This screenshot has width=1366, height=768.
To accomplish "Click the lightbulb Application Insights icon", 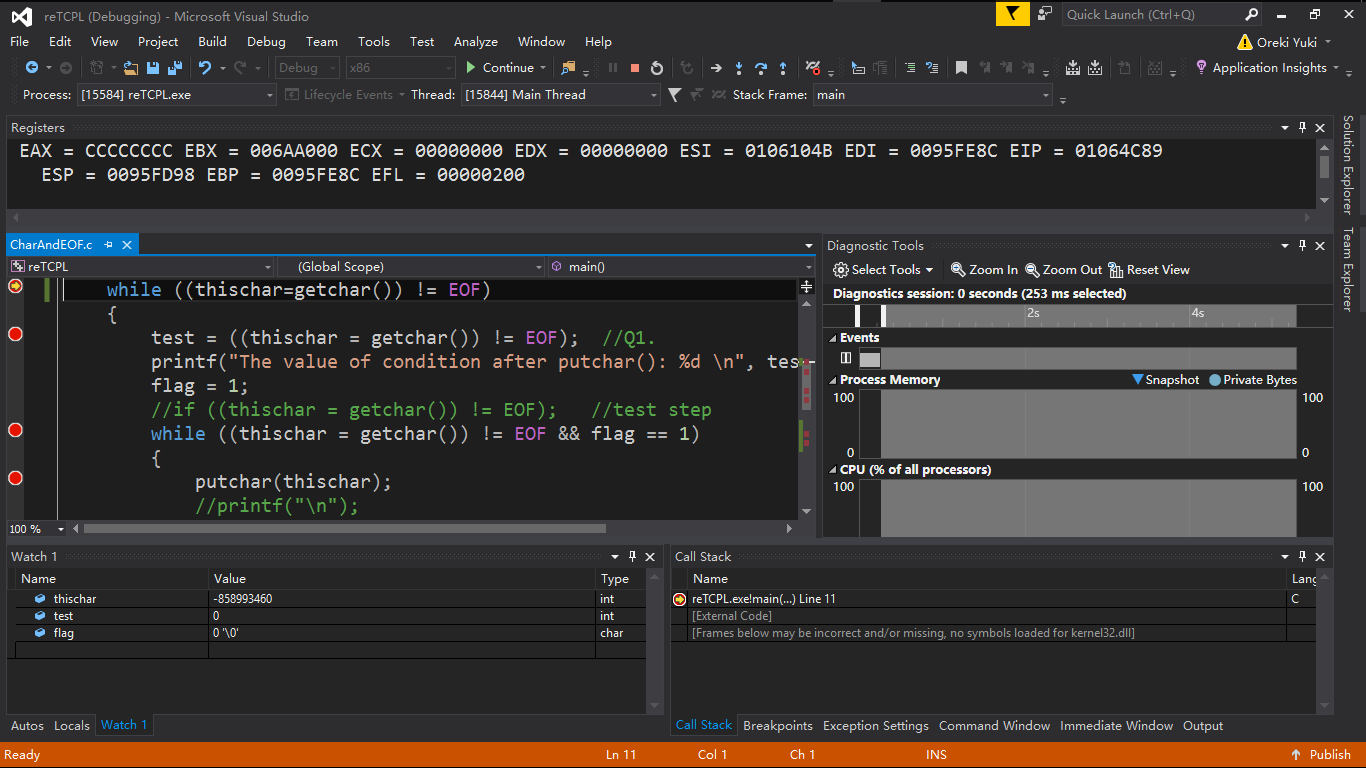I will pos(1201,67).
